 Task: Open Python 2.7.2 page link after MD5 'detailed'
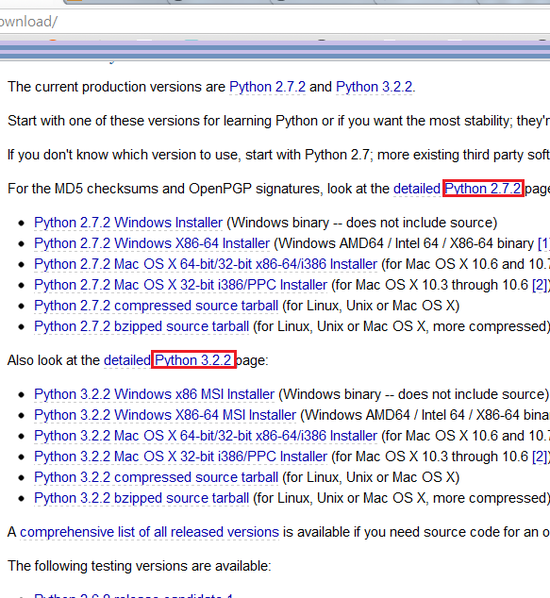pos(483,189)
